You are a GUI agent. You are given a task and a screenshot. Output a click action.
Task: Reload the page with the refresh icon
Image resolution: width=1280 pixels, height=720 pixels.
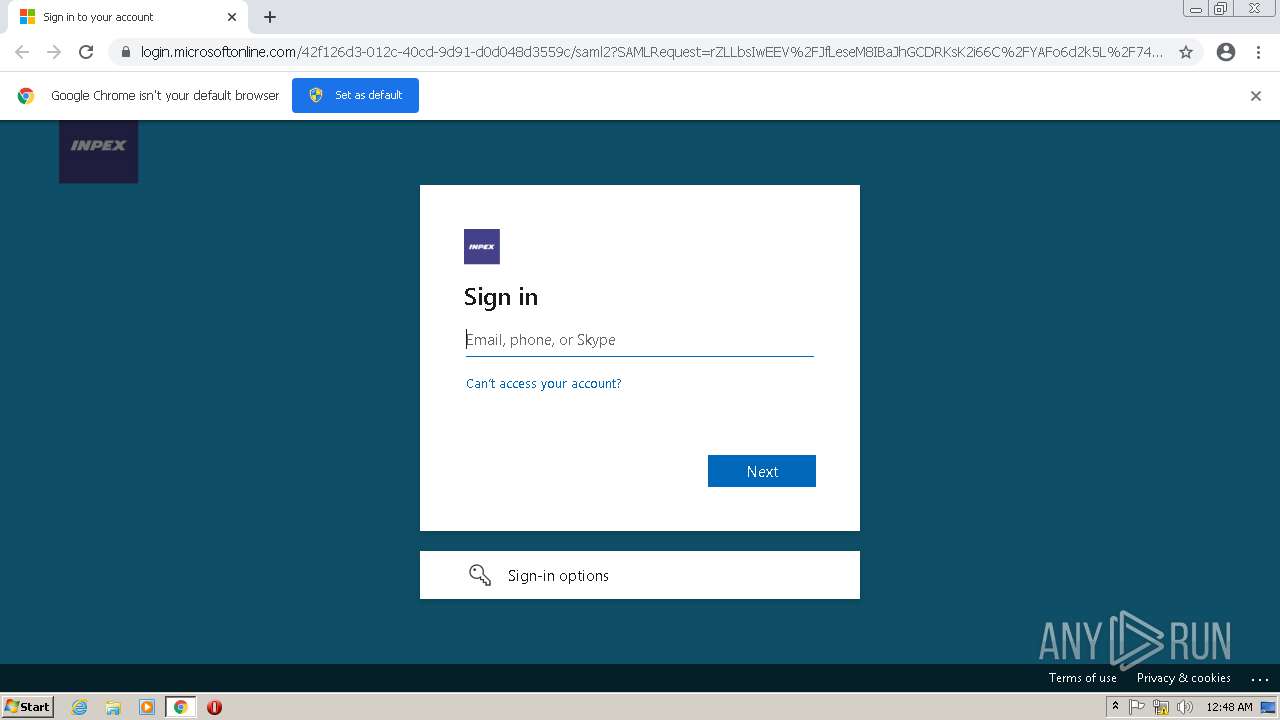tap(86, 52)
